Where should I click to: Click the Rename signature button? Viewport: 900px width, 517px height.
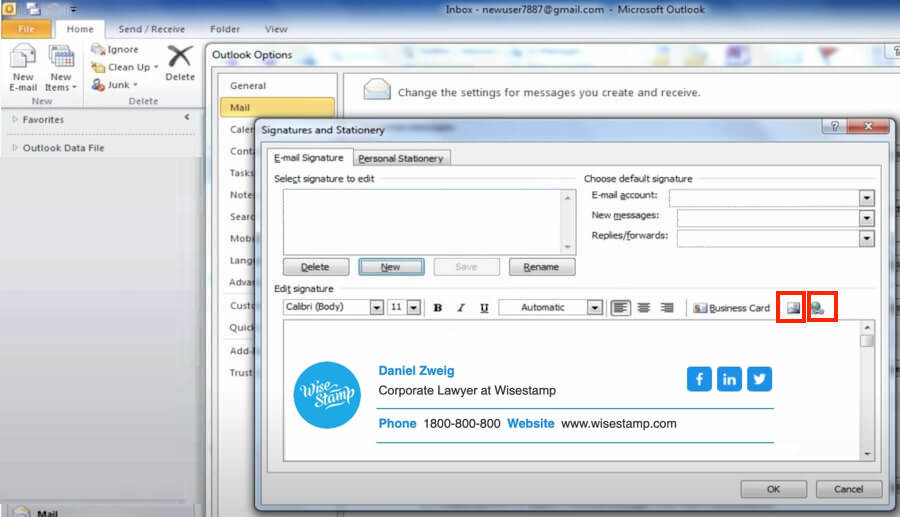click(542, 267)
